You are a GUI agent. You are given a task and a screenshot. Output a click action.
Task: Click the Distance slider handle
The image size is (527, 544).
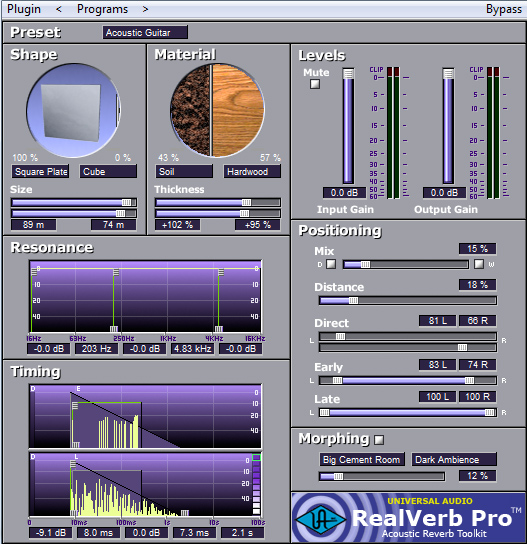click(353, 300)
